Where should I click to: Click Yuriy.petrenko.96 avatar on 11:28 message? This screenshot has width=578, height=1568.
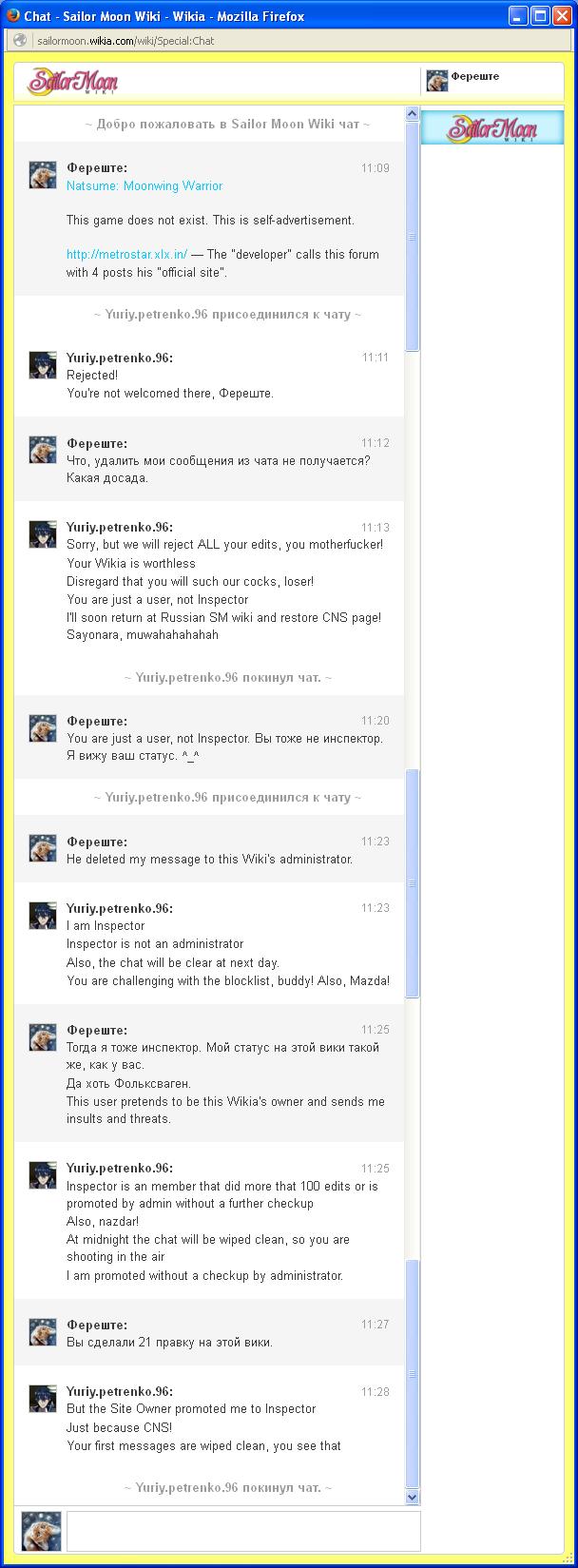click(x=43, y=1399)
